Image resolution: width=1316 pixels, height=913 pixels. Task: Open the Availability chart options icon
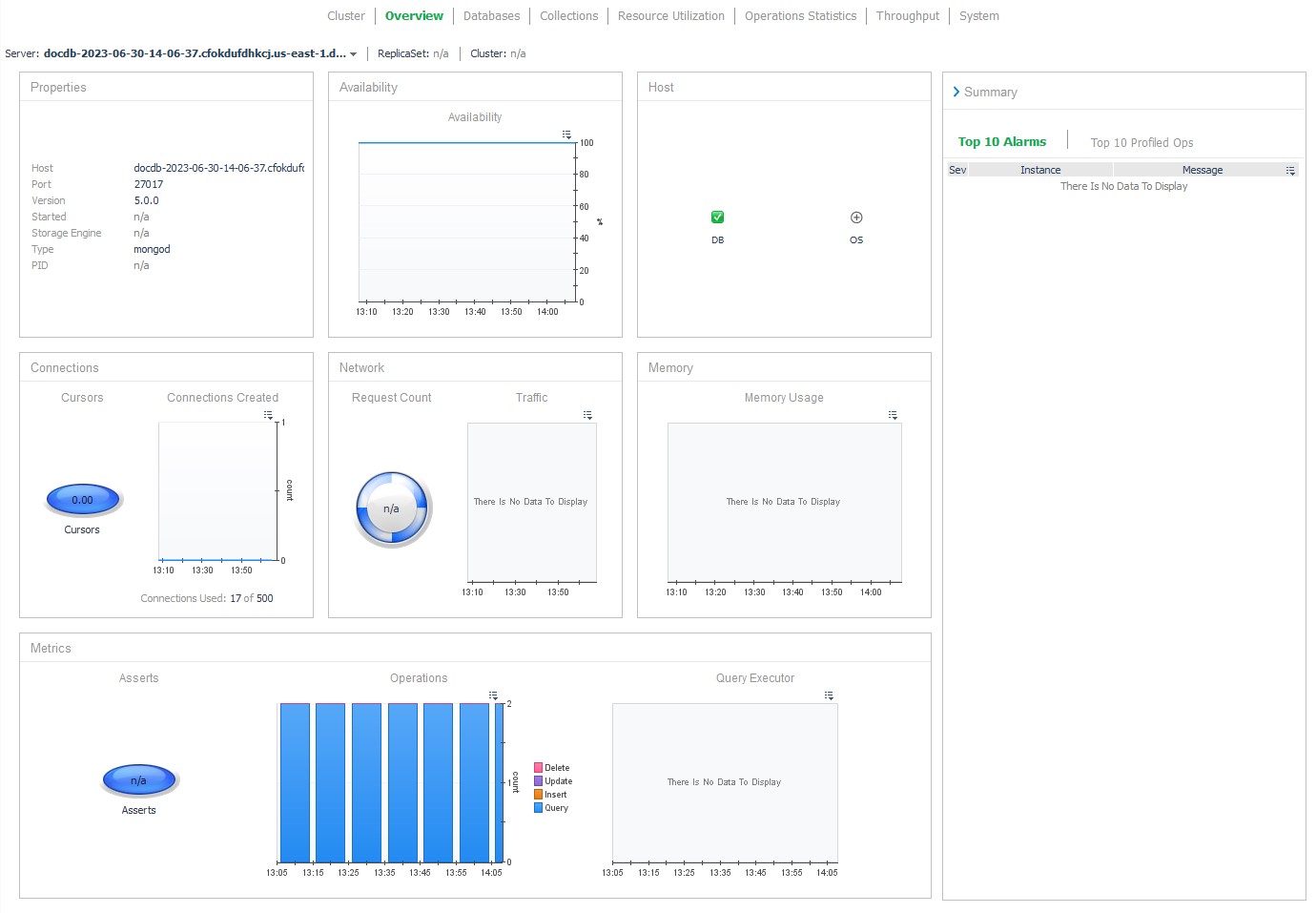coord(566,134)
